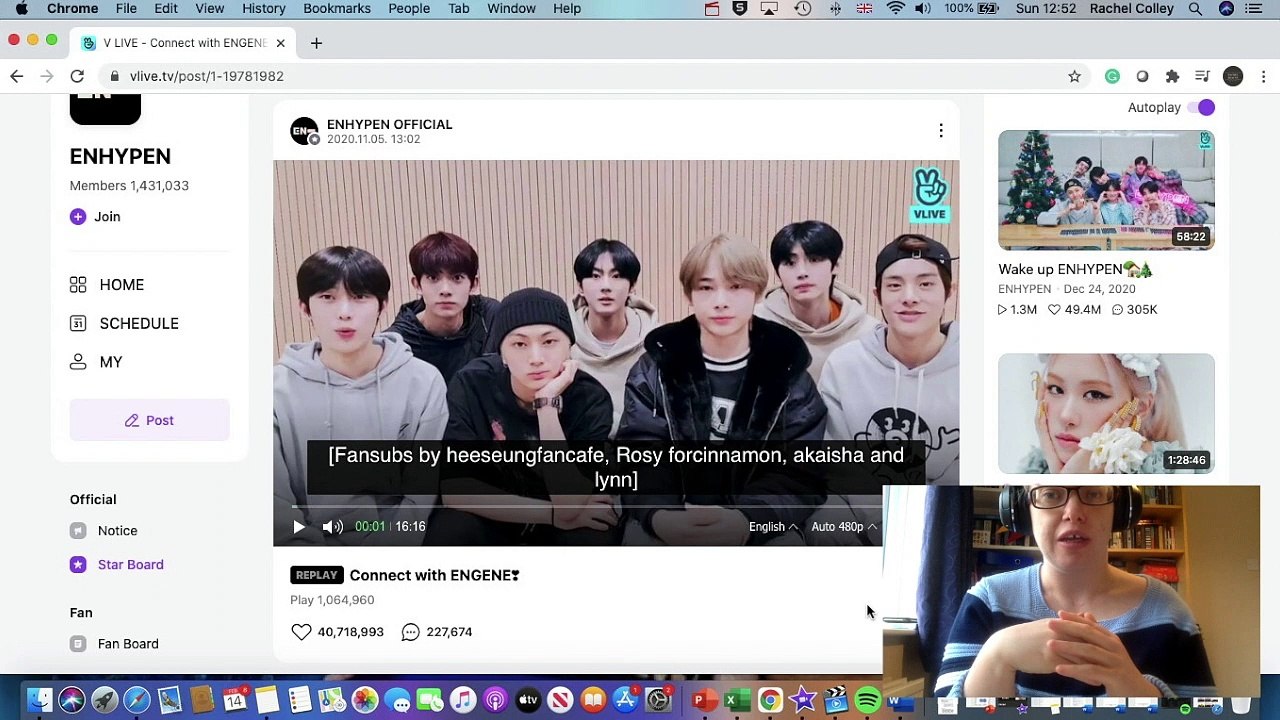Open the Edit menu
This screenshot has height=720, width=1280.
(x=166, y=8)
